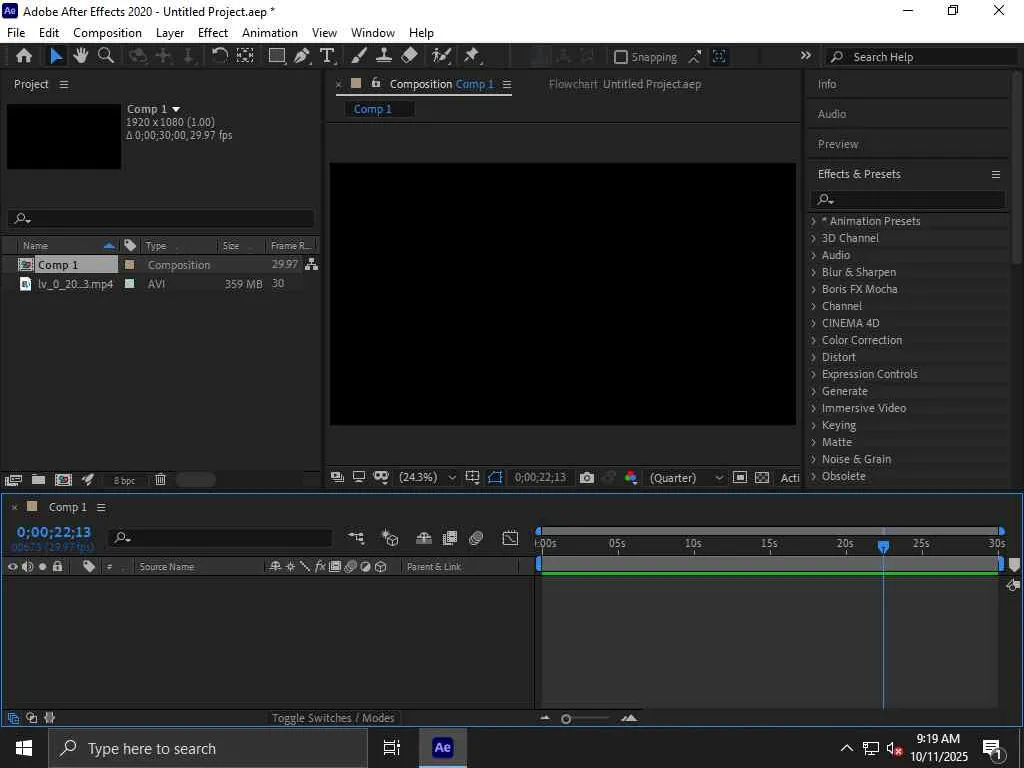Switch to Flowchart Untitled Project.aep tab
The image size is (1024, 768).
pyautogui.click(x=625, y=84)
